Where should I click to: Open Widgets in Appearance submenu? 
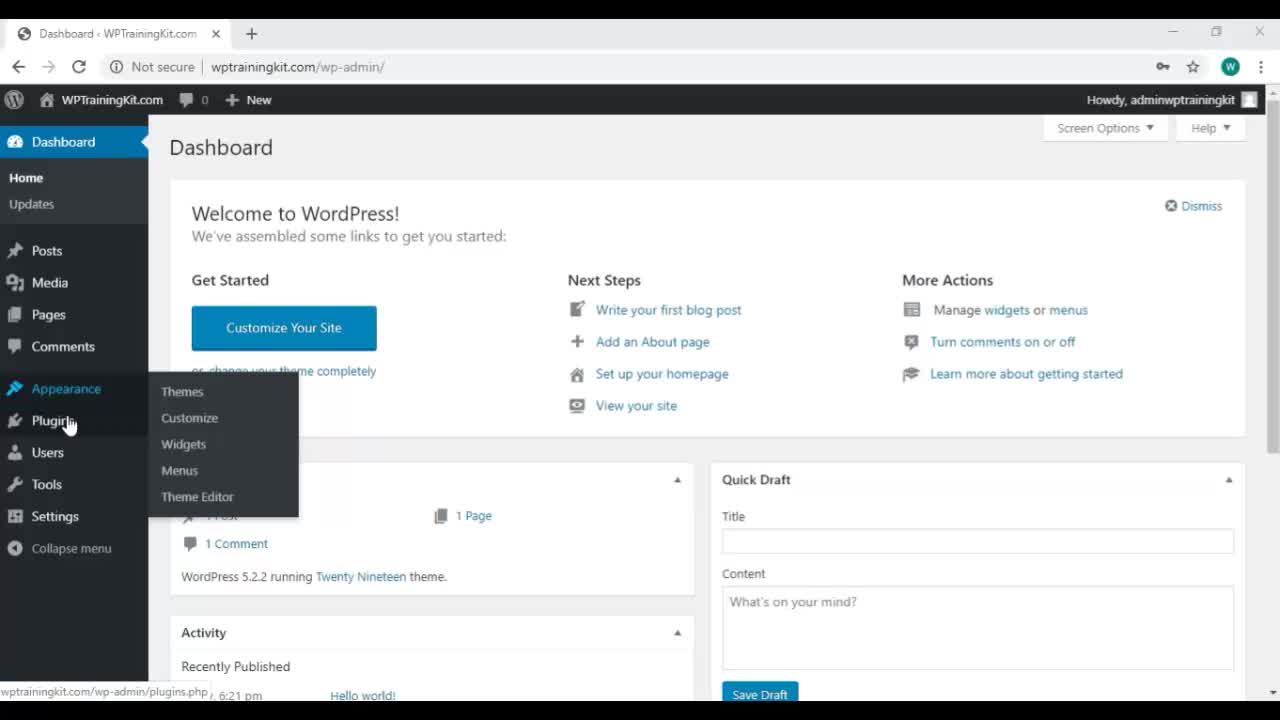(183, 444)
